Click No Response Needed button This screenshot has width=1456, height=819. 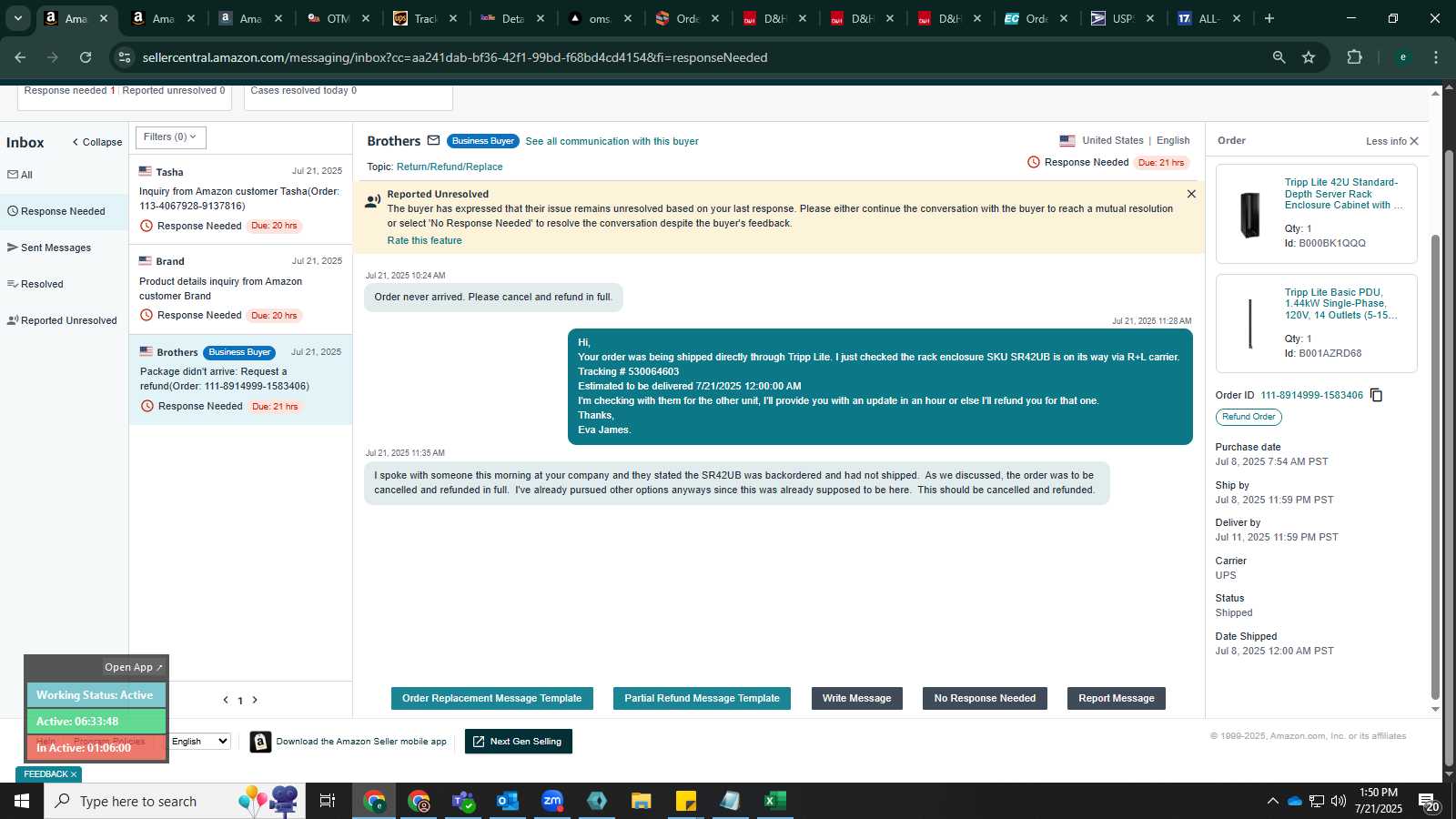point(985,698)
